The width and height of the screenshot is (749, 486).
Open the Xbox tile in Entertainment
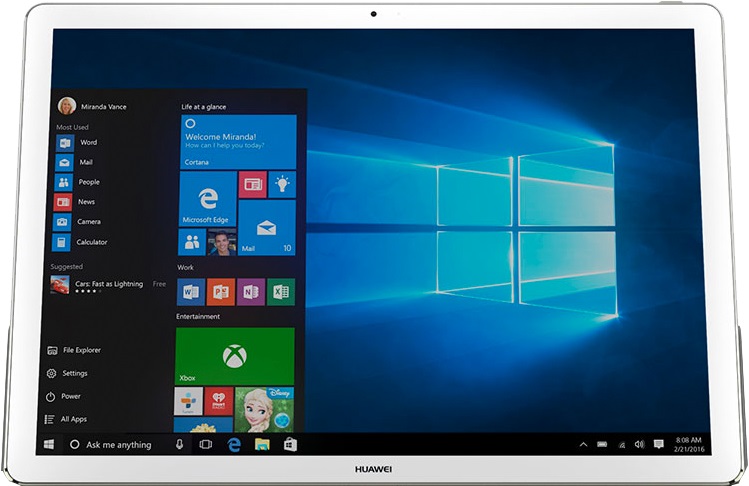[235, 355]
